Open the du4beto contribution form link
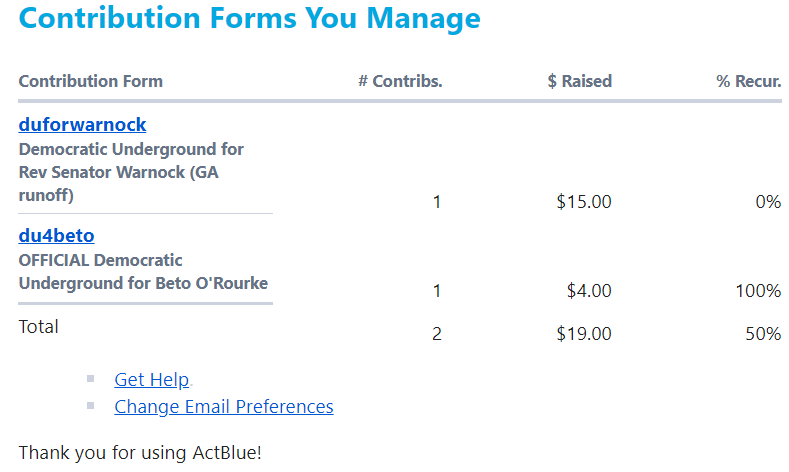Image resolution: width=789 pixels, height=472 pixels. 56,236
